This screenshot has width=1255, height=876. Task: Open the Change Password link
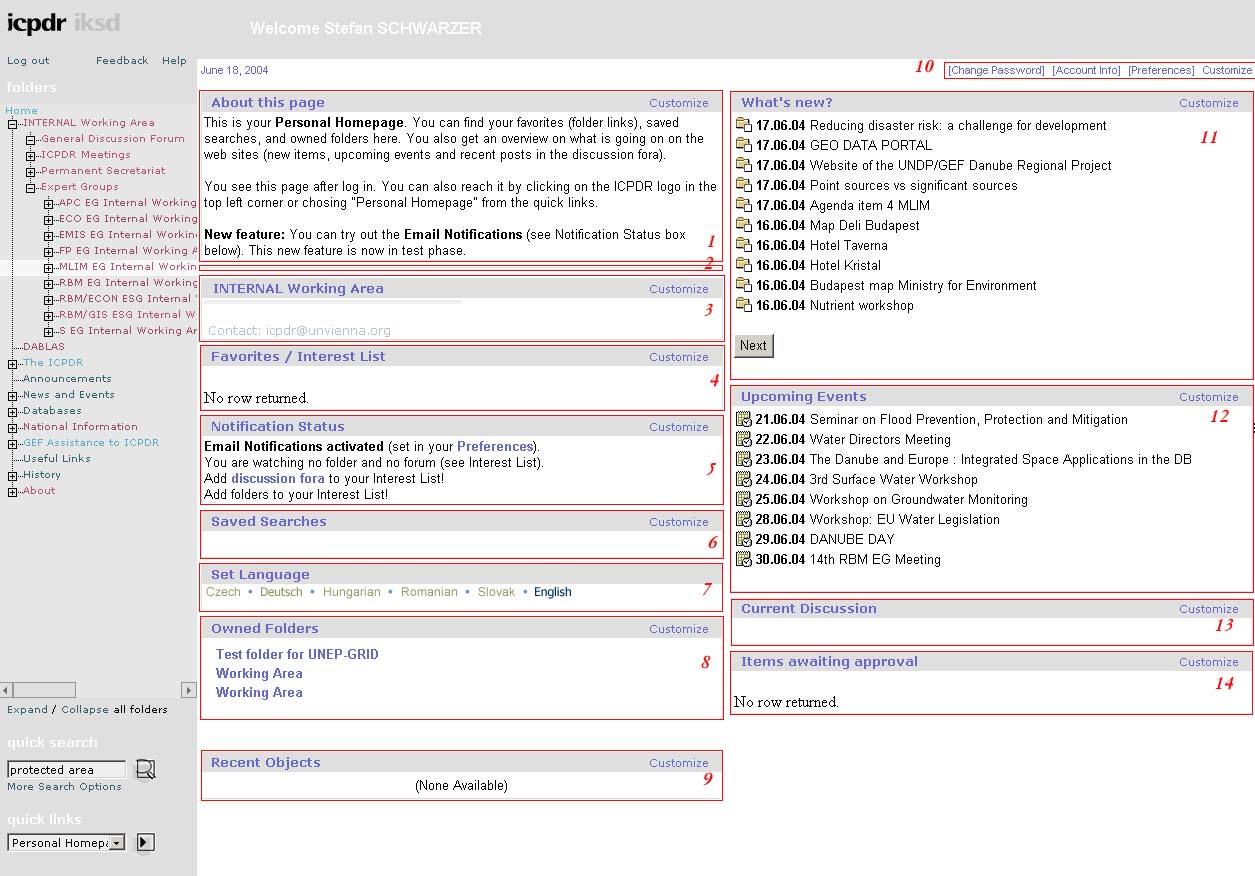point(995,70)
